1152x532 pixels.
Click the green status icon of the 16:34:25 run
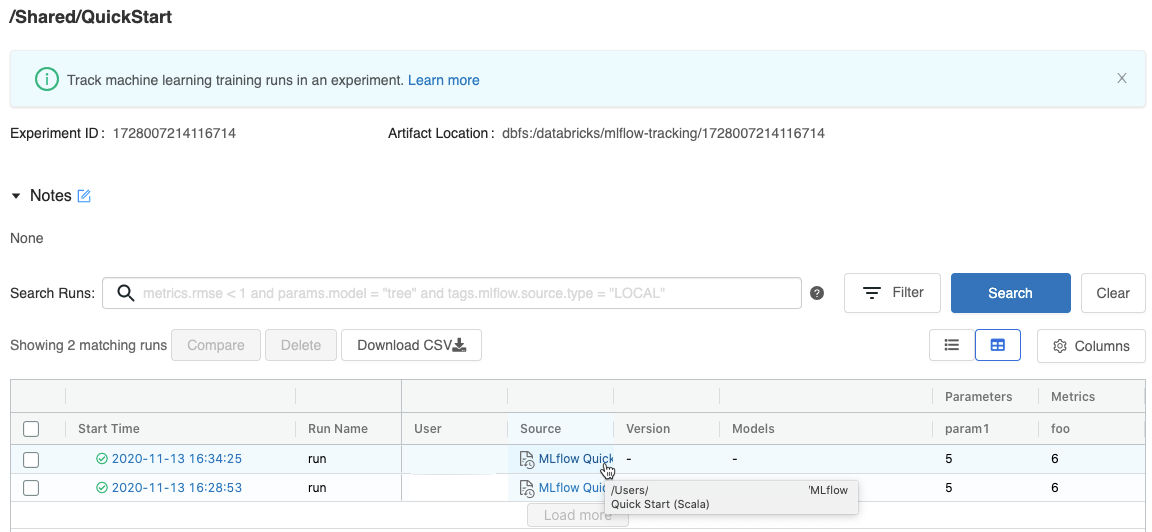tap(102, 459)
